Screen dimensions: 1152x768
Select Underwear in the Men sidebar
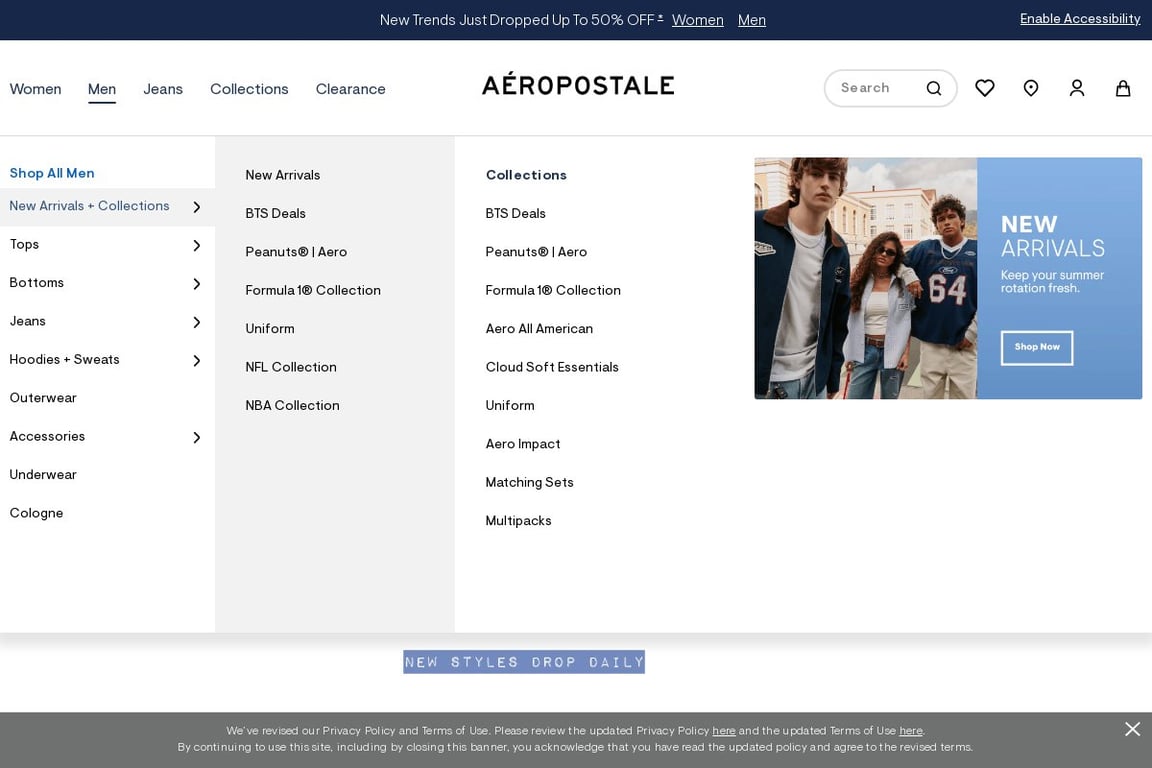43,475
